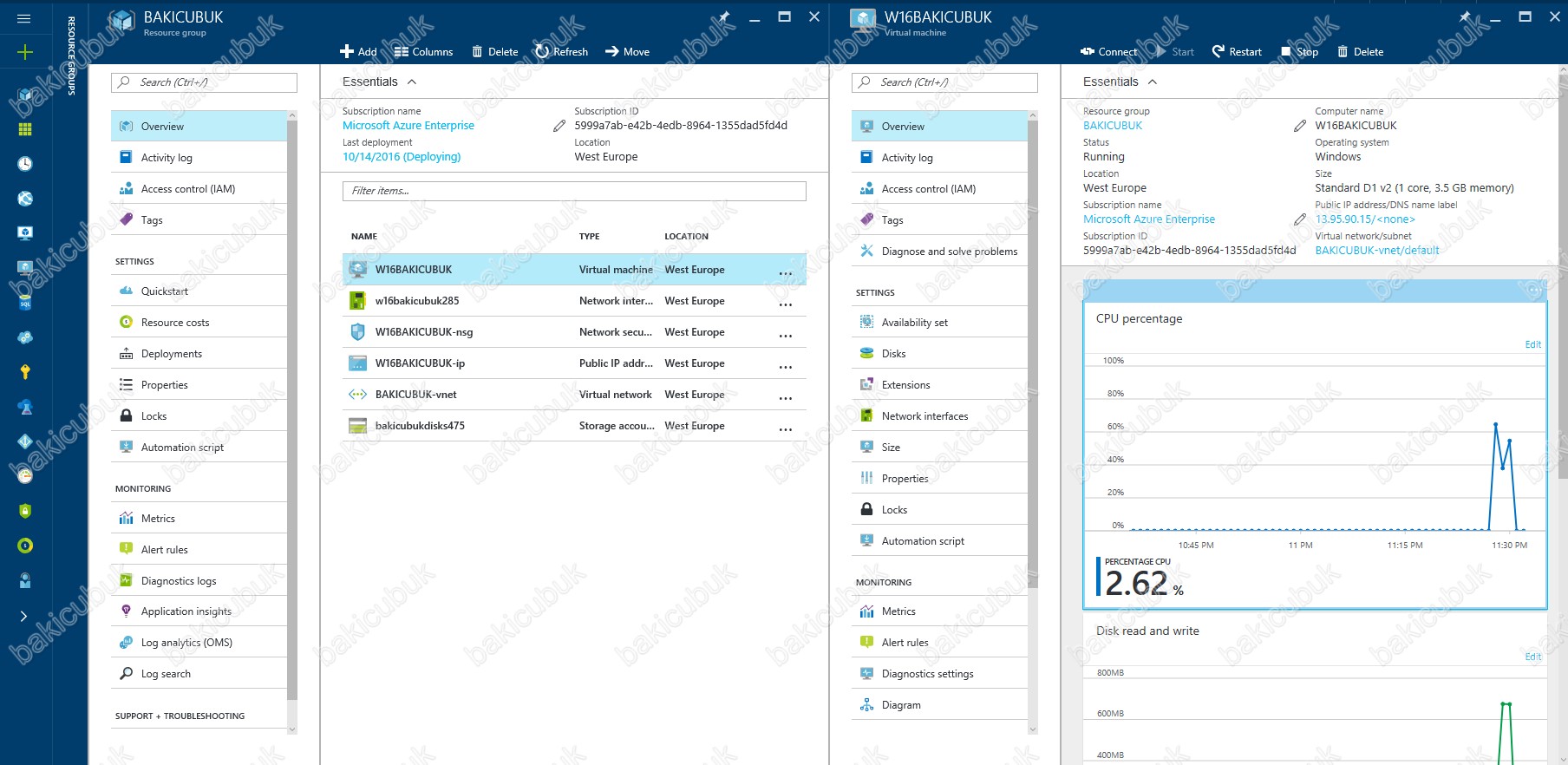The image size is (1568, 765).
Task: Open Diagnose and solve problems in VM menu
Action: pyautogui.click(x=939, y=252)
